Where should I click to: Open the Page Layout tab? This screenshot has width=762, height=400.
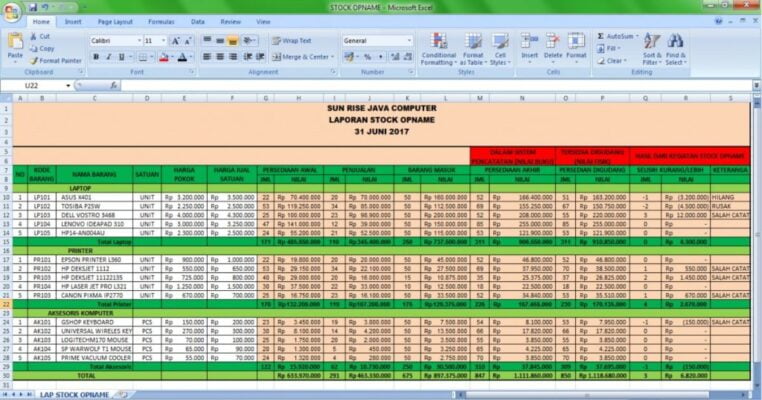(x=115, y=22)
